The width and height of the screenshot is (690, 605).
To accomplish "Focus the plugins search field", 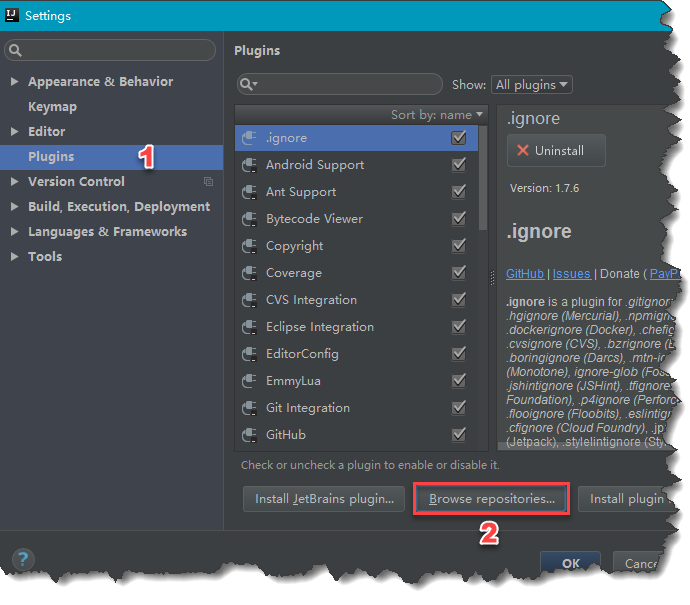I will click(339, 84).
